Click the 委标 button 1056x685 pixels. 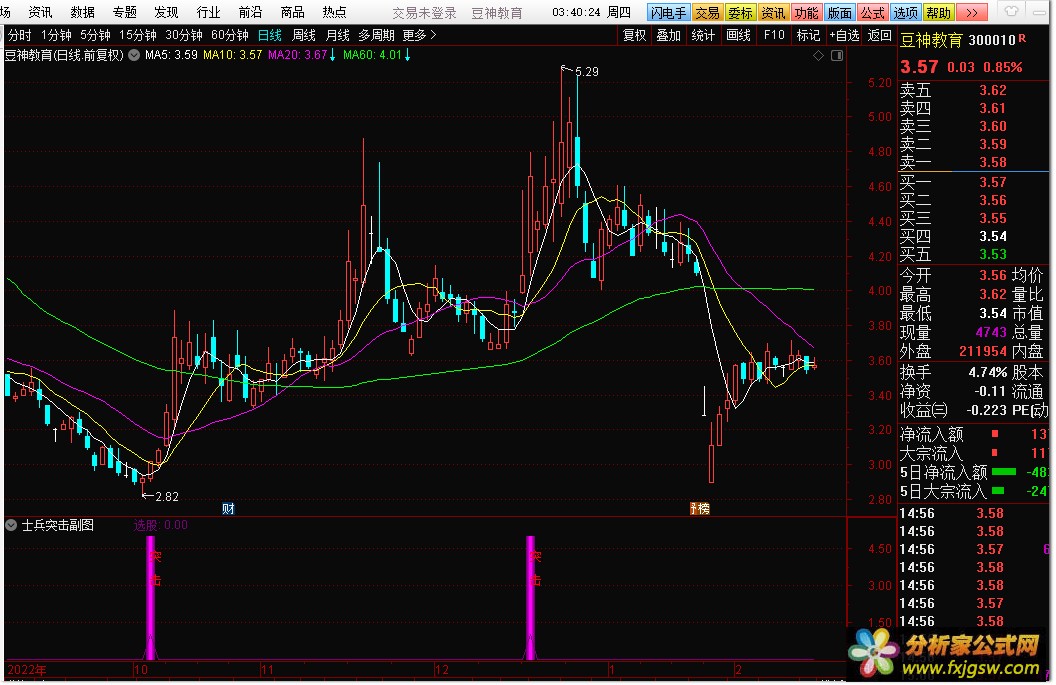(740, 12)
